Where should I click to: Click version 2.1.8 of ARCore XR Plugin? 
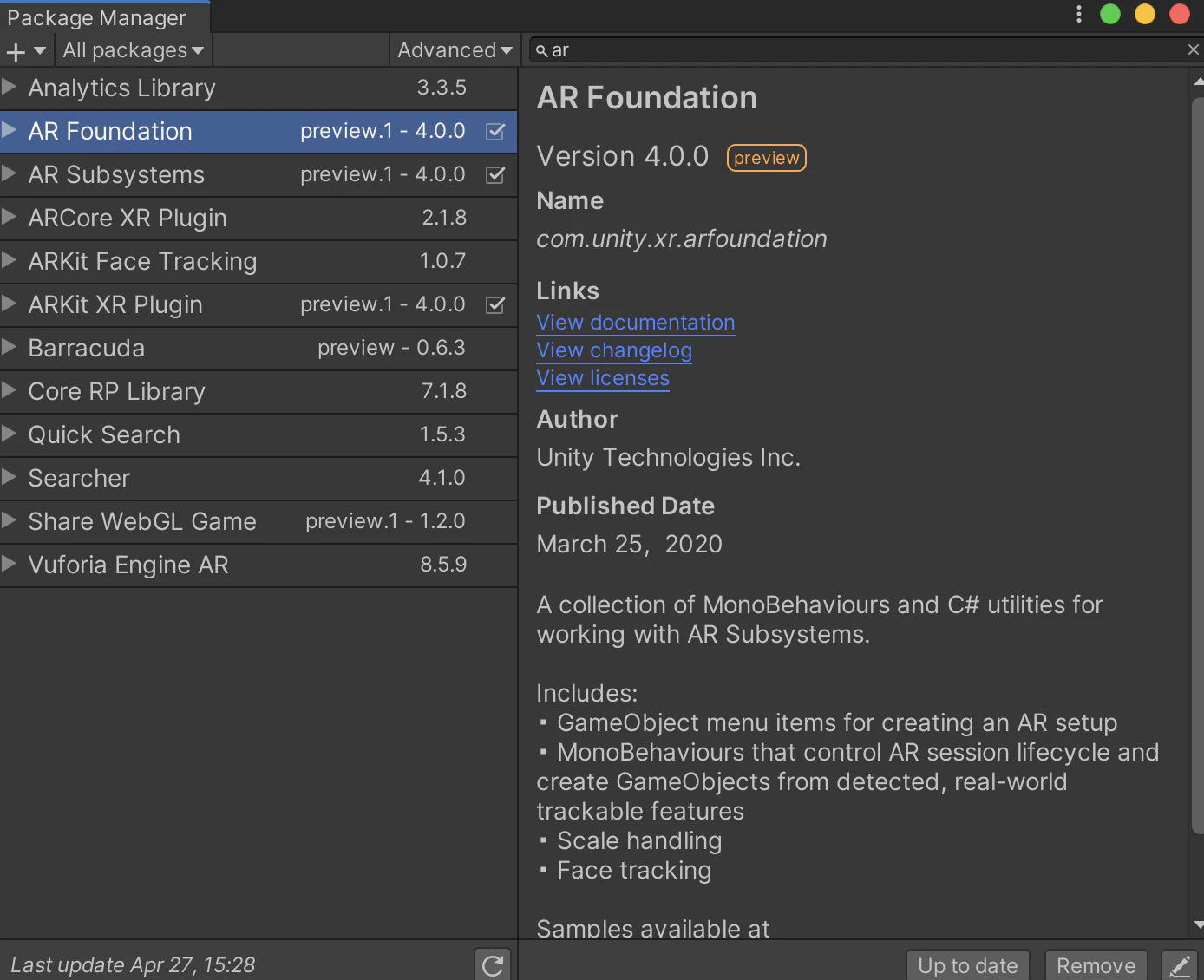coord(444,218)
